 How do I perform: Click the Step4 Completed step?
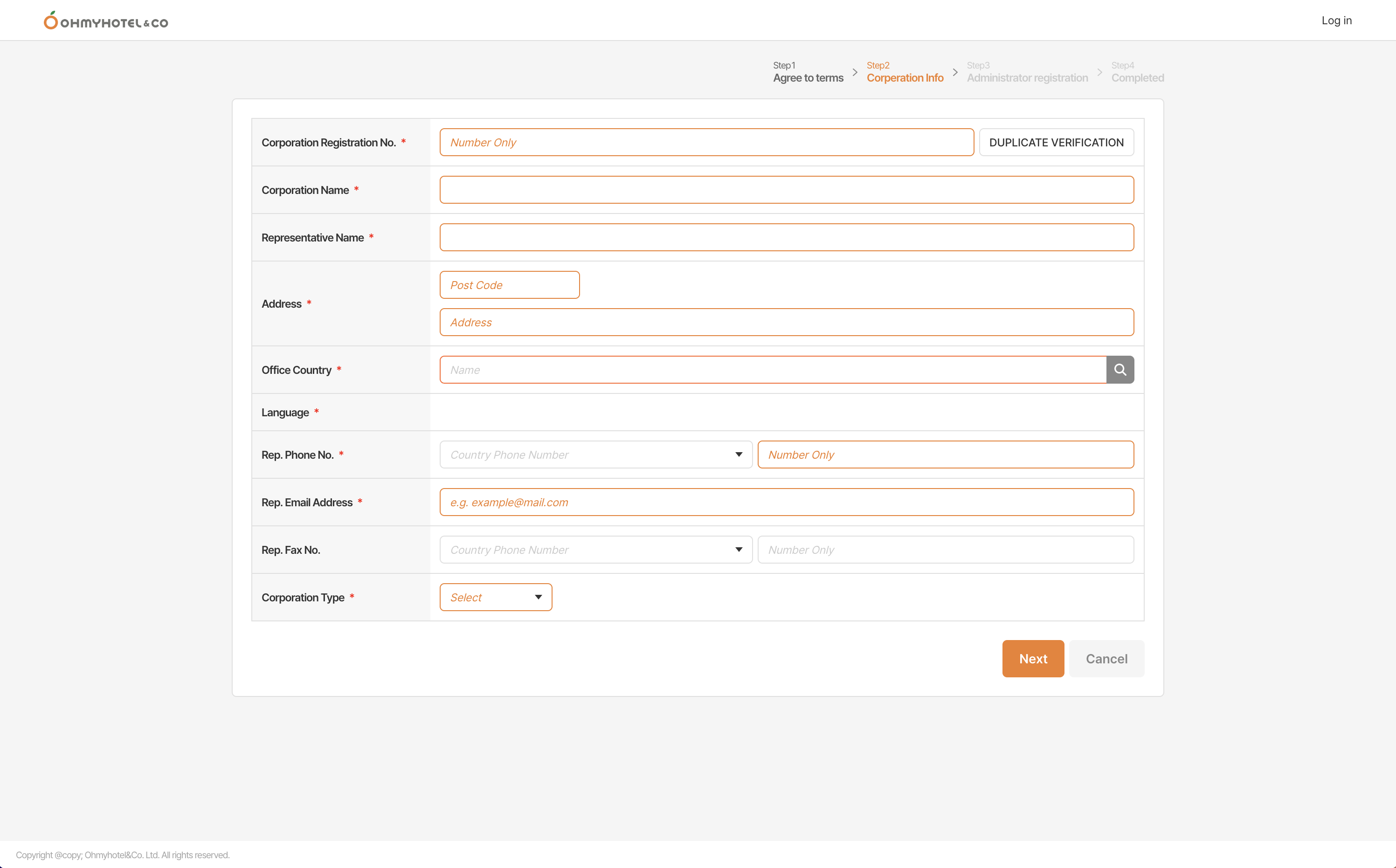(1137, 72)
